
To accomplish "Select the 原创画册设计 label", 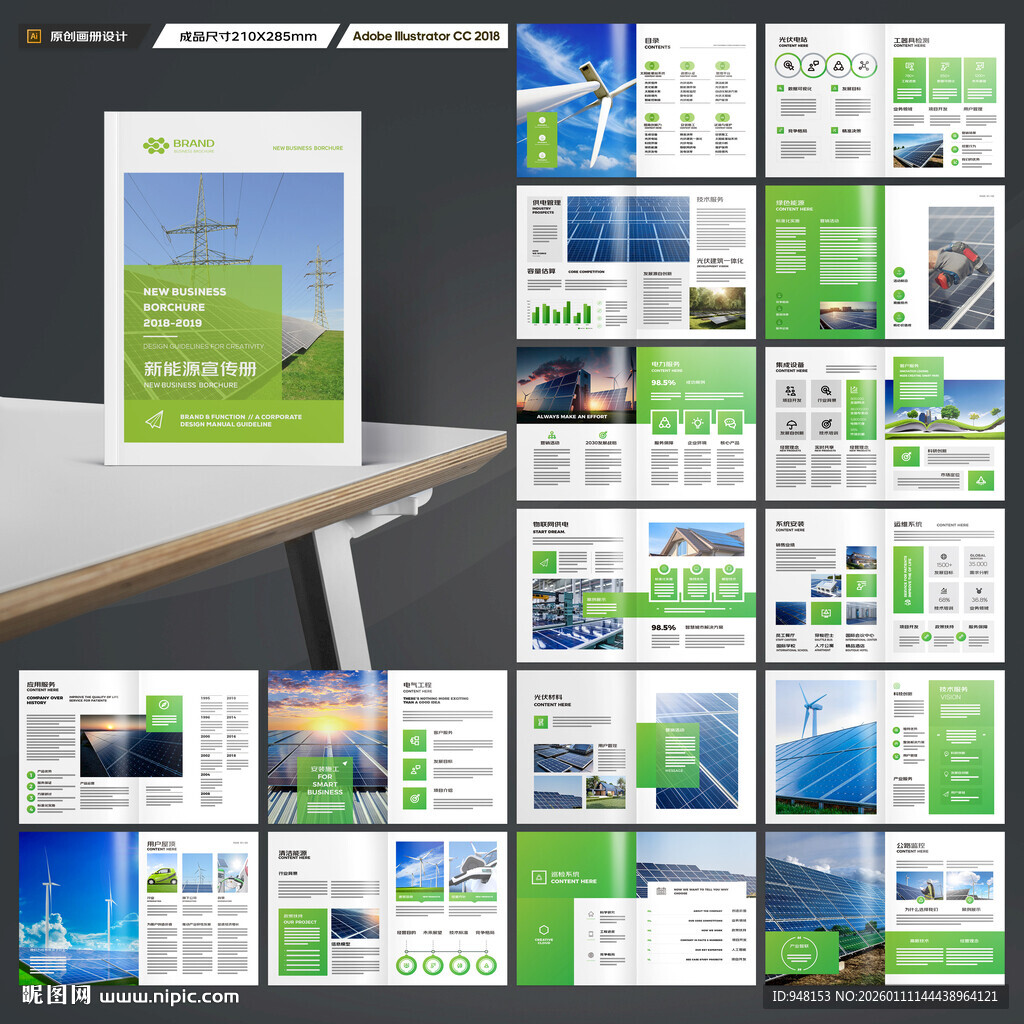I will [89, 37].
